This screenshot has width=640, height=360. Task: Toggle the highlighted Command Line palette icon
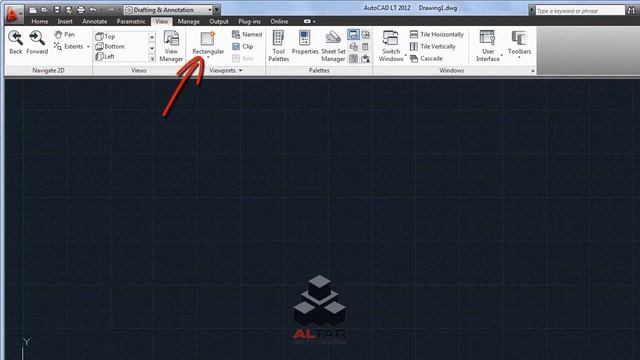pyautogui.click(x=353, y=35)
